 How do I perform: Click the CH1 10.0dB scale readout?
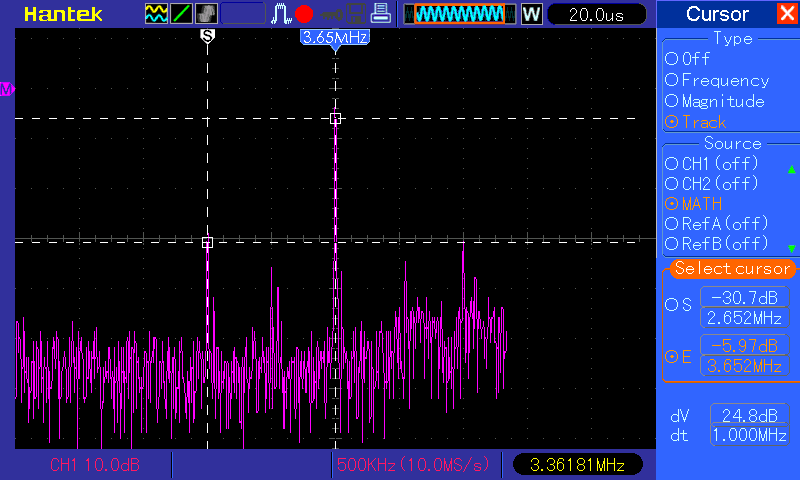point(90,465)
